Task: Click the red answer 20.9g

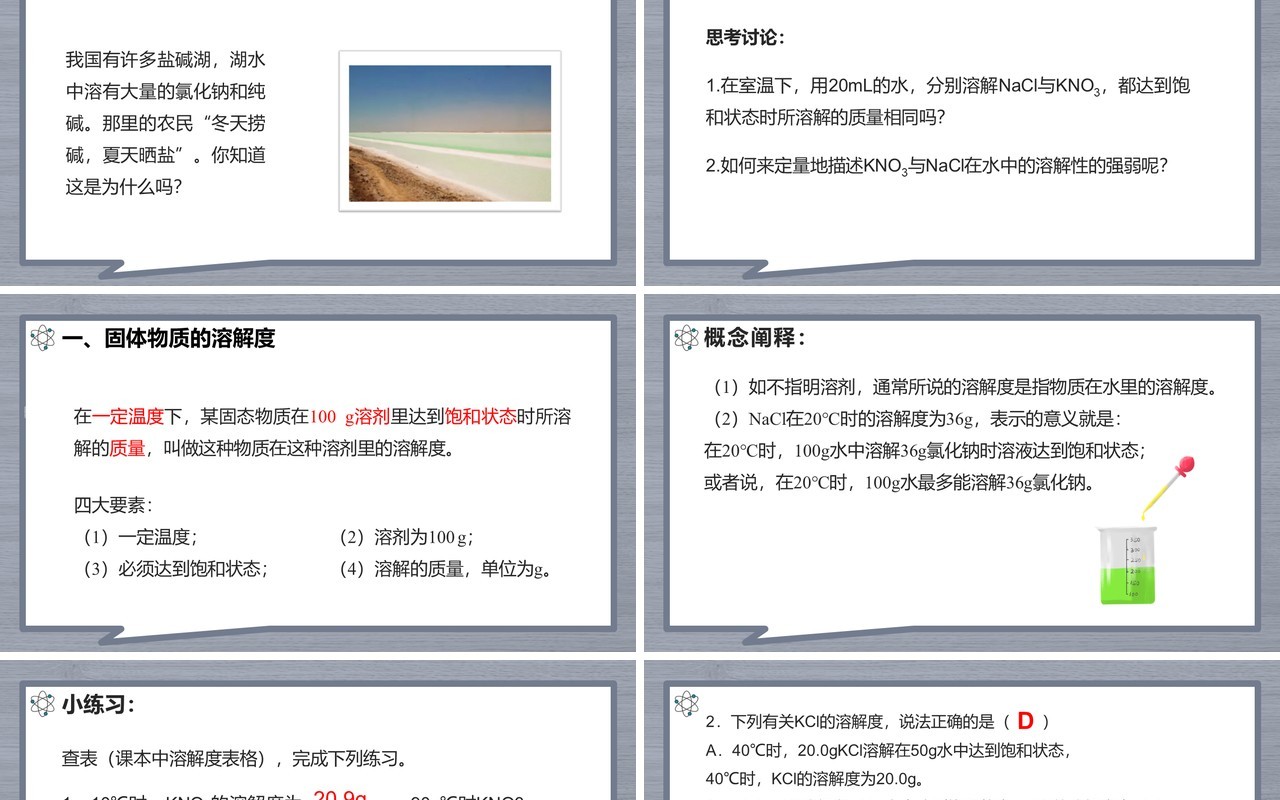Action: 341,796
